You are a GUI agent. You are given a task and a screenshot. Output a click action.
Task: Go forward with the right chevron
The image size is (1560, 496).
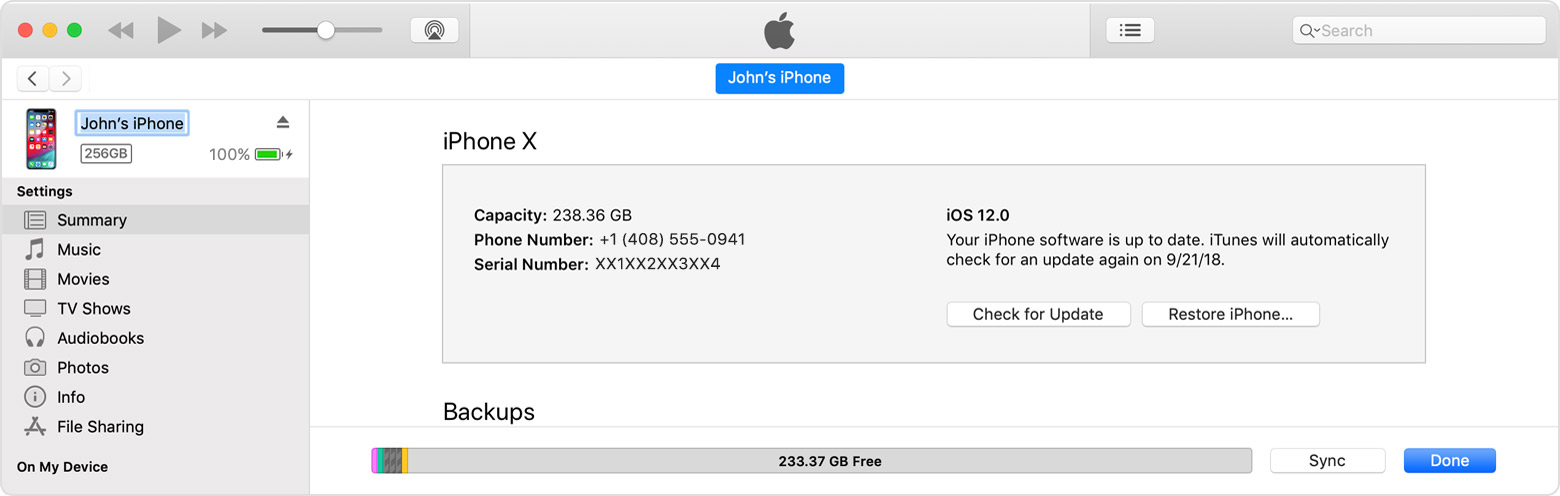[65, 79]
